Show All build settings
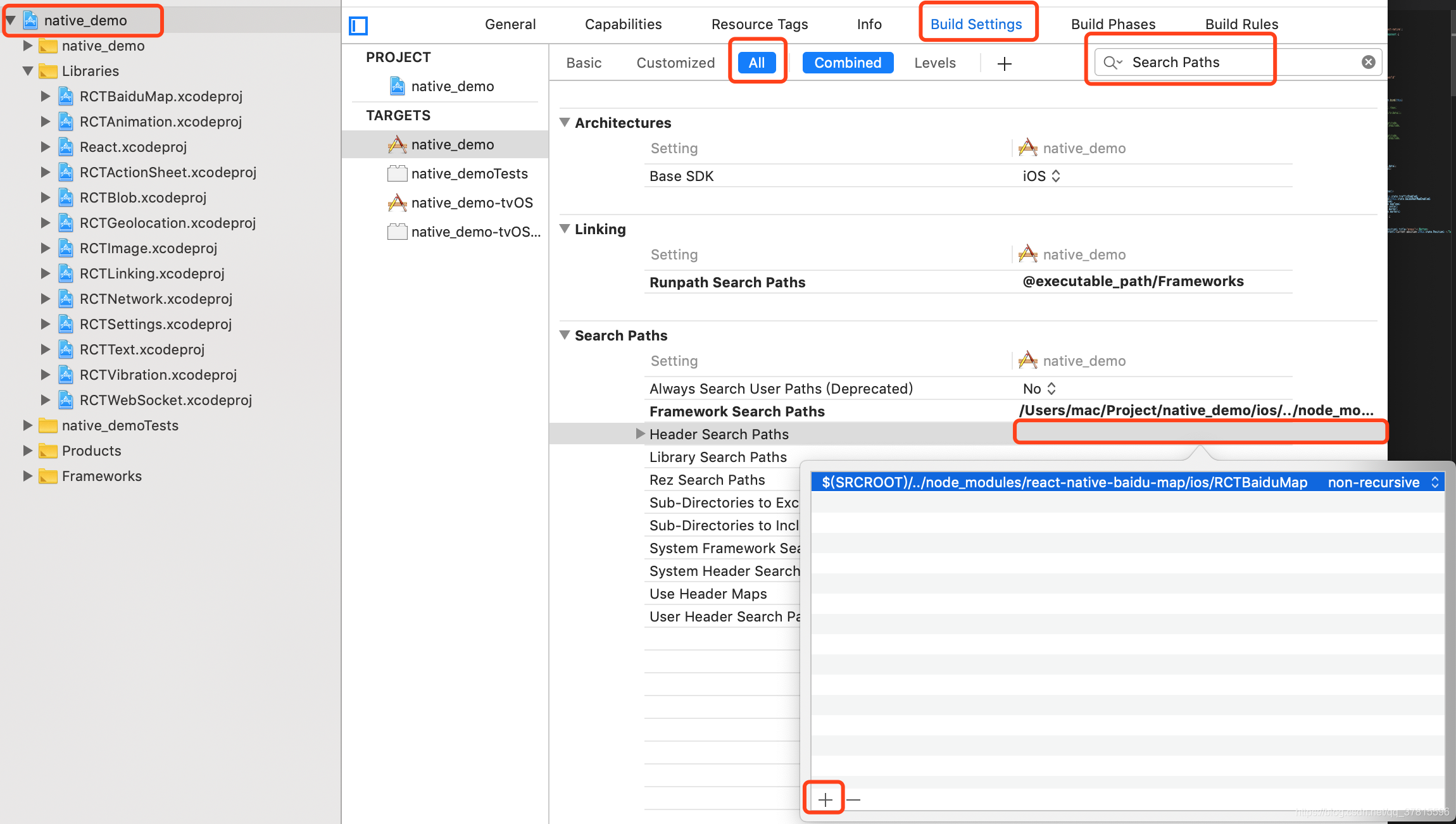This screenshot has height=824, width=1456. (756, 63)
